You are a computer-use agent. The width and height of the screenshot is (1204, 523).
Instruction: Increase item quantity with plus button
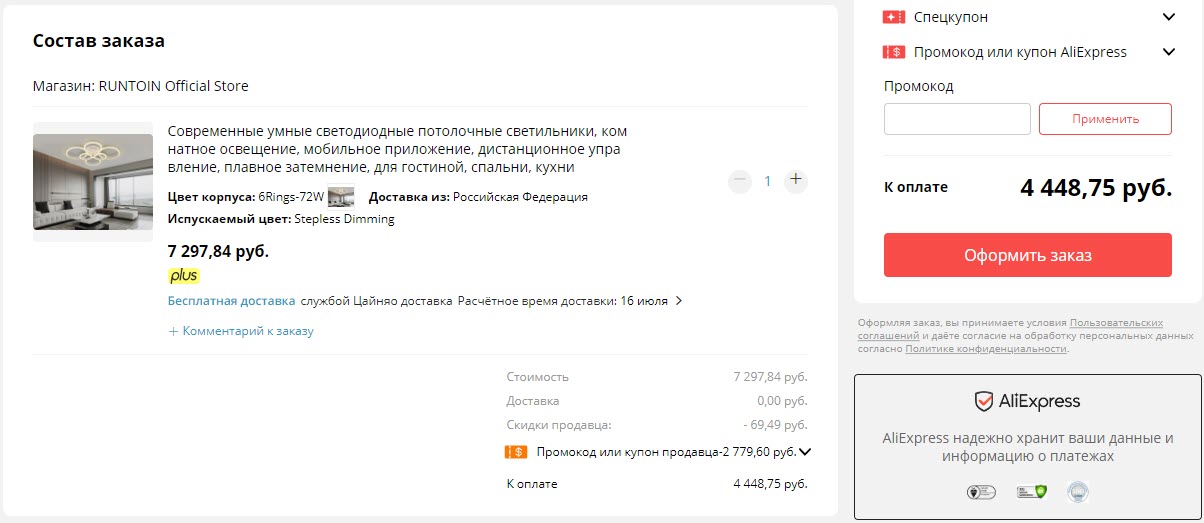click(796, 181)
